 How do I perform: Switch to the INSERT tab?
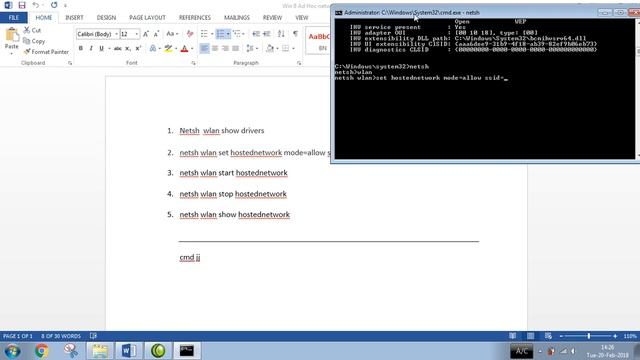[74, 18]
